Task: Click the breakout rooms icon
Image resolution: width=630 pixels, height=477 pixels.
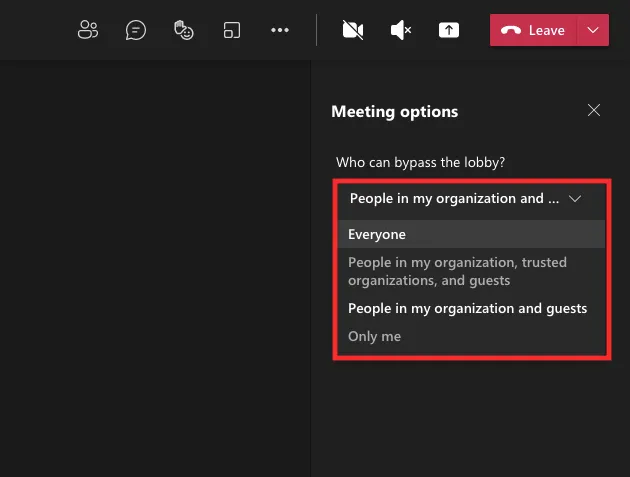Action: coord(232,30)
